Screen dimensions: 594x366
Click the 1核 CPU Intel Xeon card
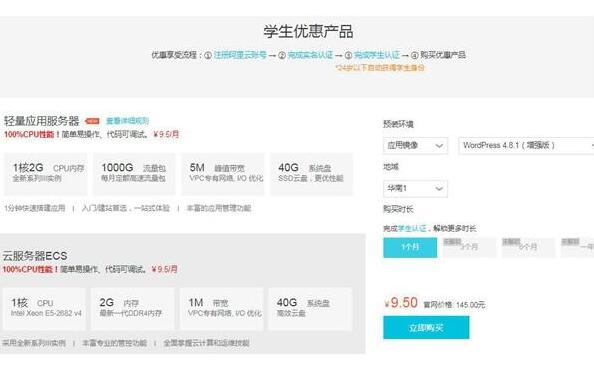44,309
